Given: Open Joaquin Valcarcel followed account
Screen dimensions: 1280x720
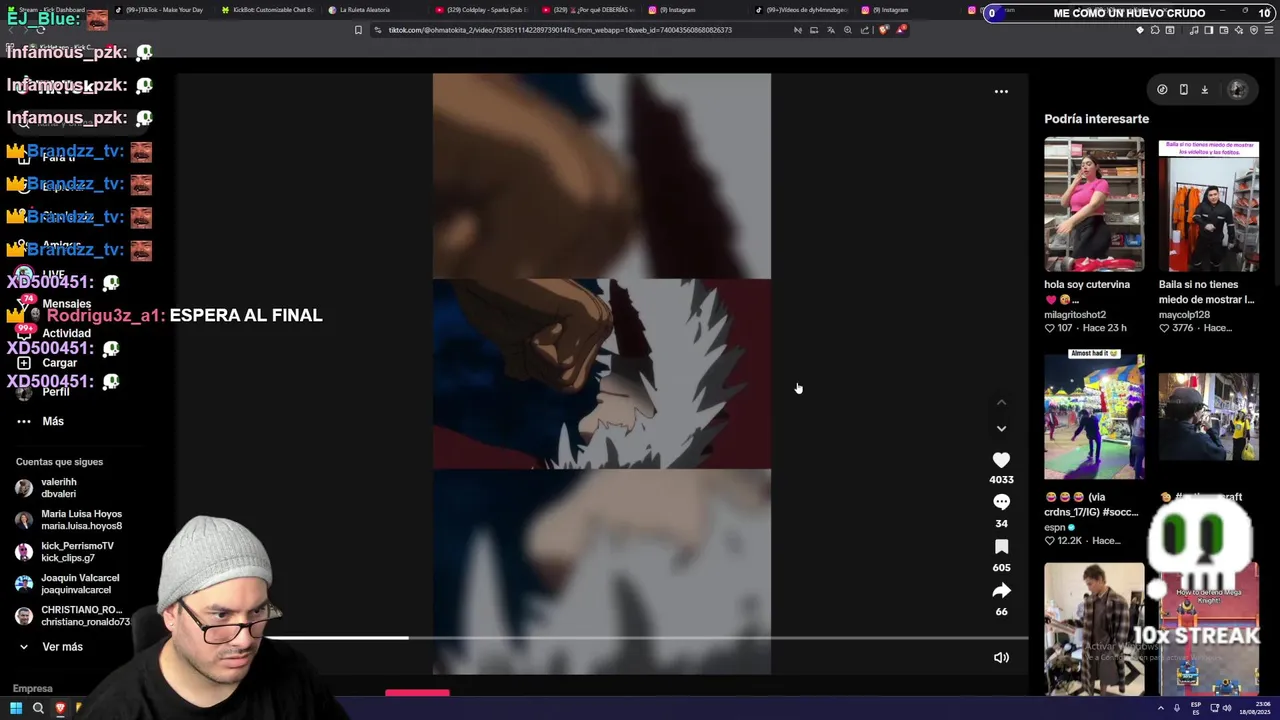Looking at the screenshot, I should coord(80,584).
